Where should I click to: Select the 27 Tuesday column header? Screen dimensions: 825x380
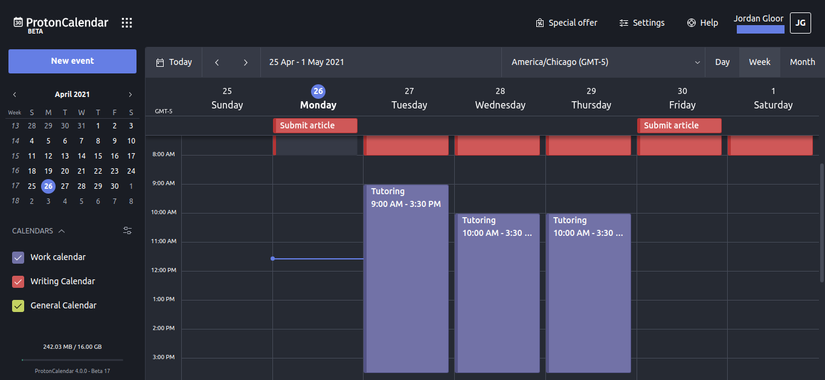(409, 98)
